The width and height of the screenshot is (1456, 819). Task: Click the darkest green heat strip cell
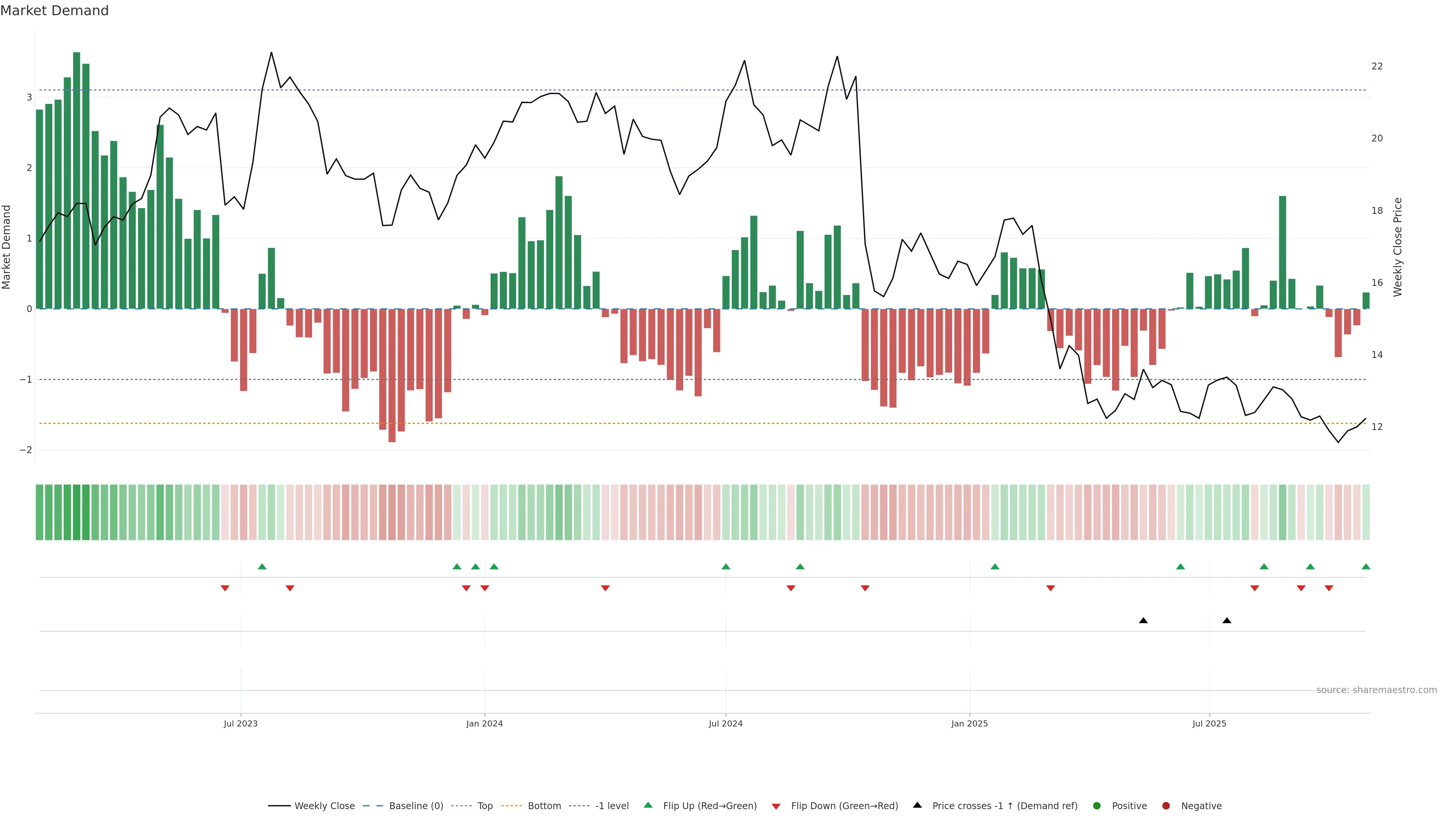76,512
